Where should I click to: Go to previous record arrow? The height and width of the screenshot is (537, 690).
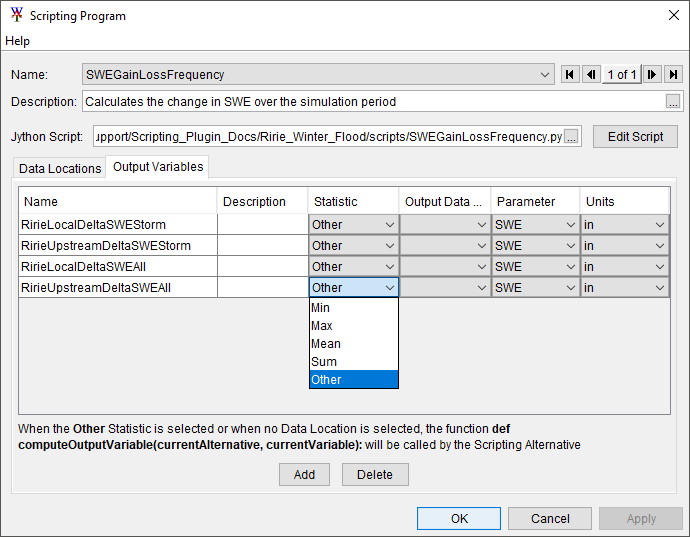click(x=591, y=75)
